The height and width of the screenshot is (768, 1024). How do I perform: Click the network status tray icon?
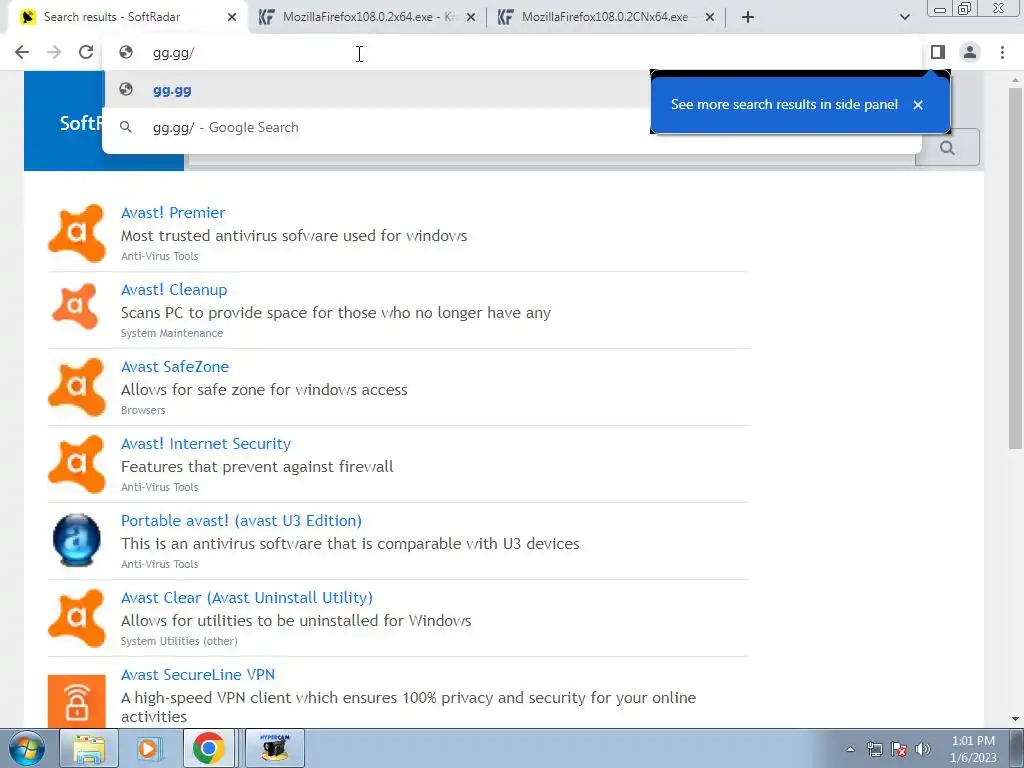[x=874, y=749]
